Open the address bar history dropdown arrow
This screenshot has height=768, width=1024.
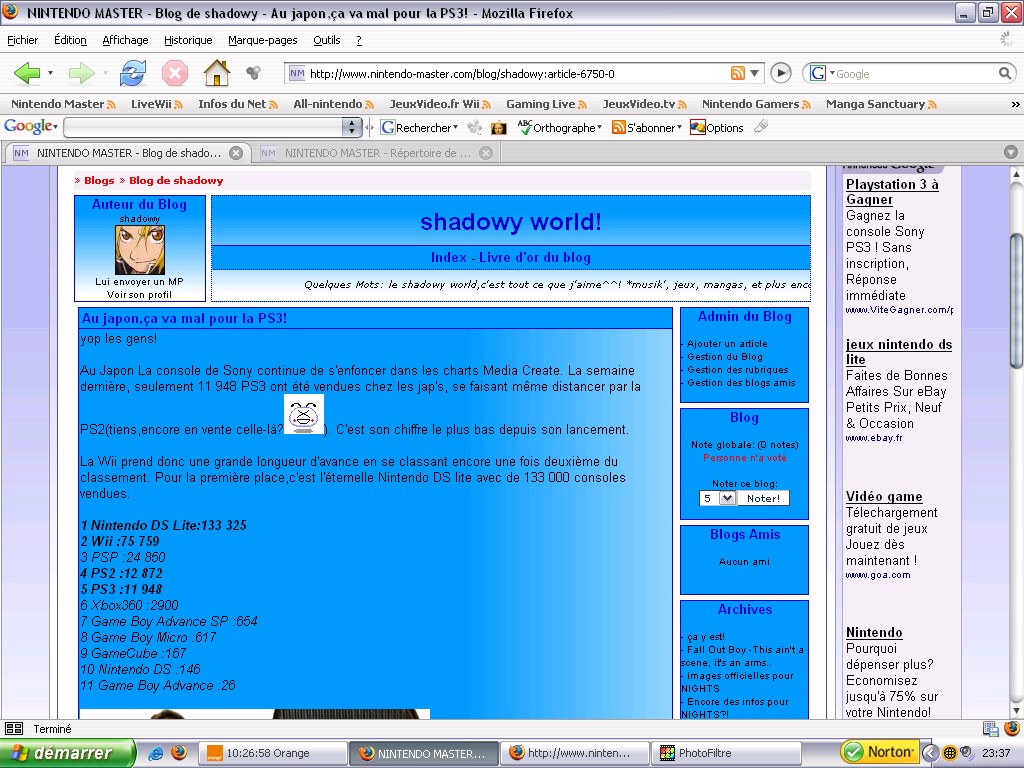(754, 73)
